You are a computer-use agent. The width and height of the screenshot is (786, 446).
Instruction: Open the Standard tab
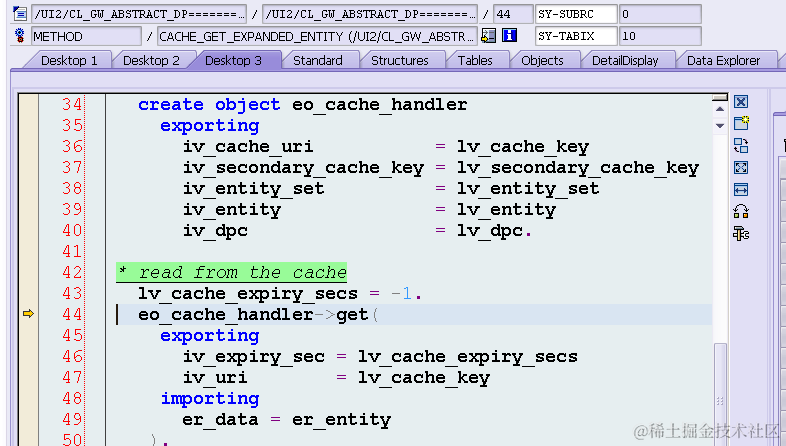[x=318, y=61]
